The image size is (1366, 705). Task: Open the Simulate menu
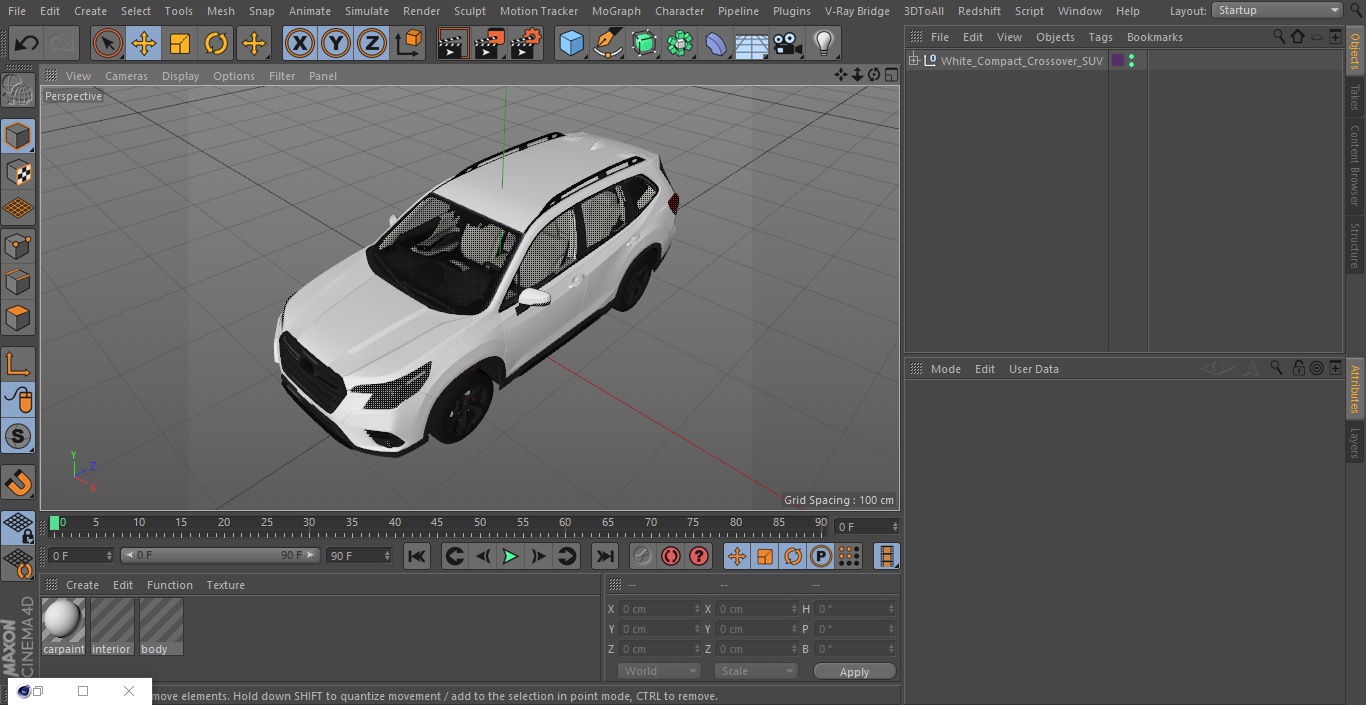(x=367, y=11)
